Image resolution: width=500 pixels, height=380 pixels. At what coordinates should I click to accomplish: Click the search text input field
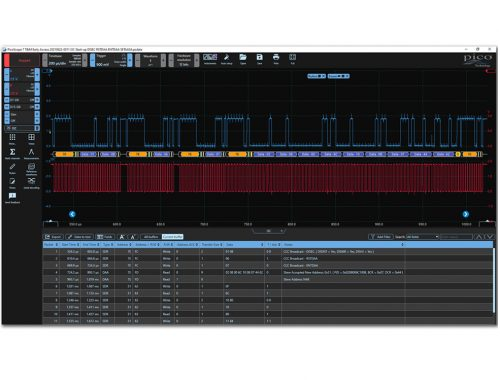click(456, 237)
